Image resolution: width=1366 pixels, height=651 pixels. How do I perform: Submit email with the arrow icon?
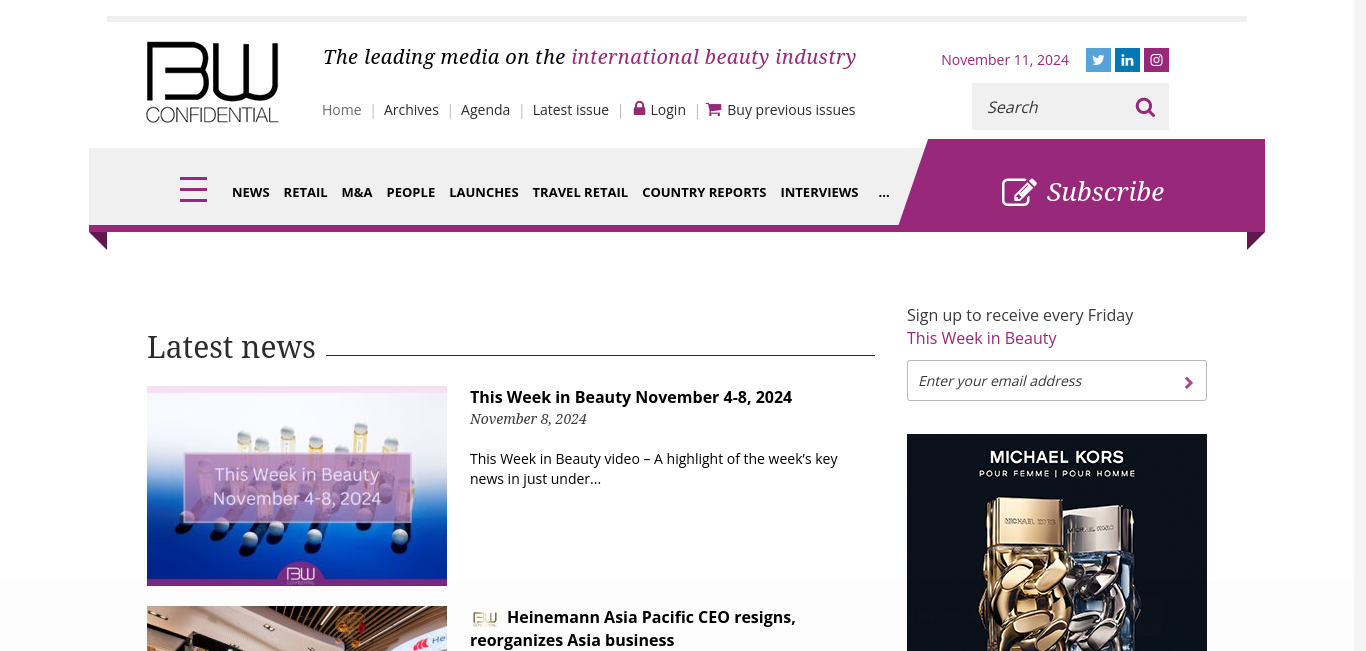pyautogui.click(x=1189, y=382)
